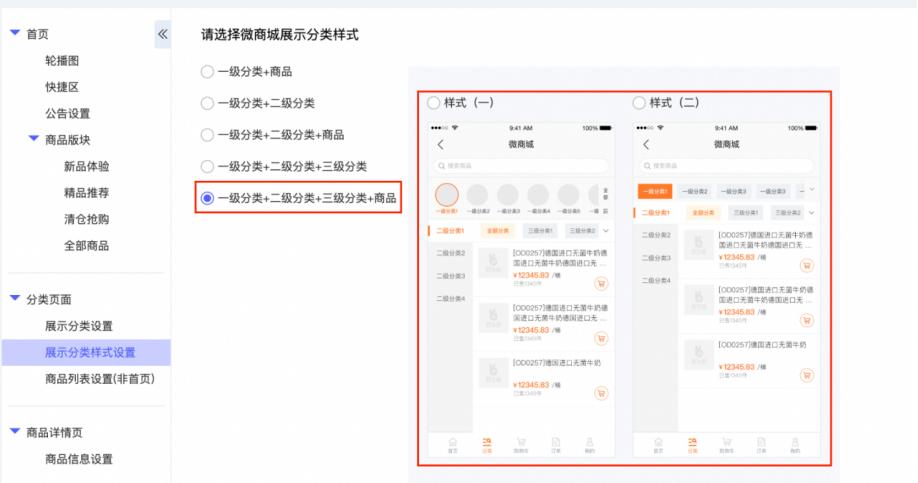This screenshot has width=918, height=483.
Task: Click back arrow in Style One preview
Action: click(x=441, y=145)
